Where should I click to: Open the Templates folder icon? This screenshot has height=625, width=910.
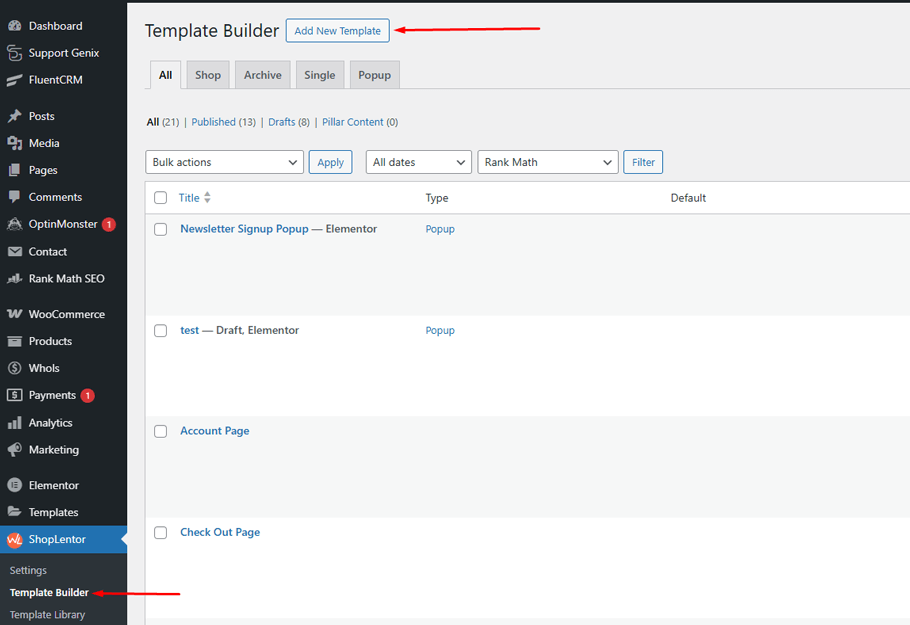15,512
